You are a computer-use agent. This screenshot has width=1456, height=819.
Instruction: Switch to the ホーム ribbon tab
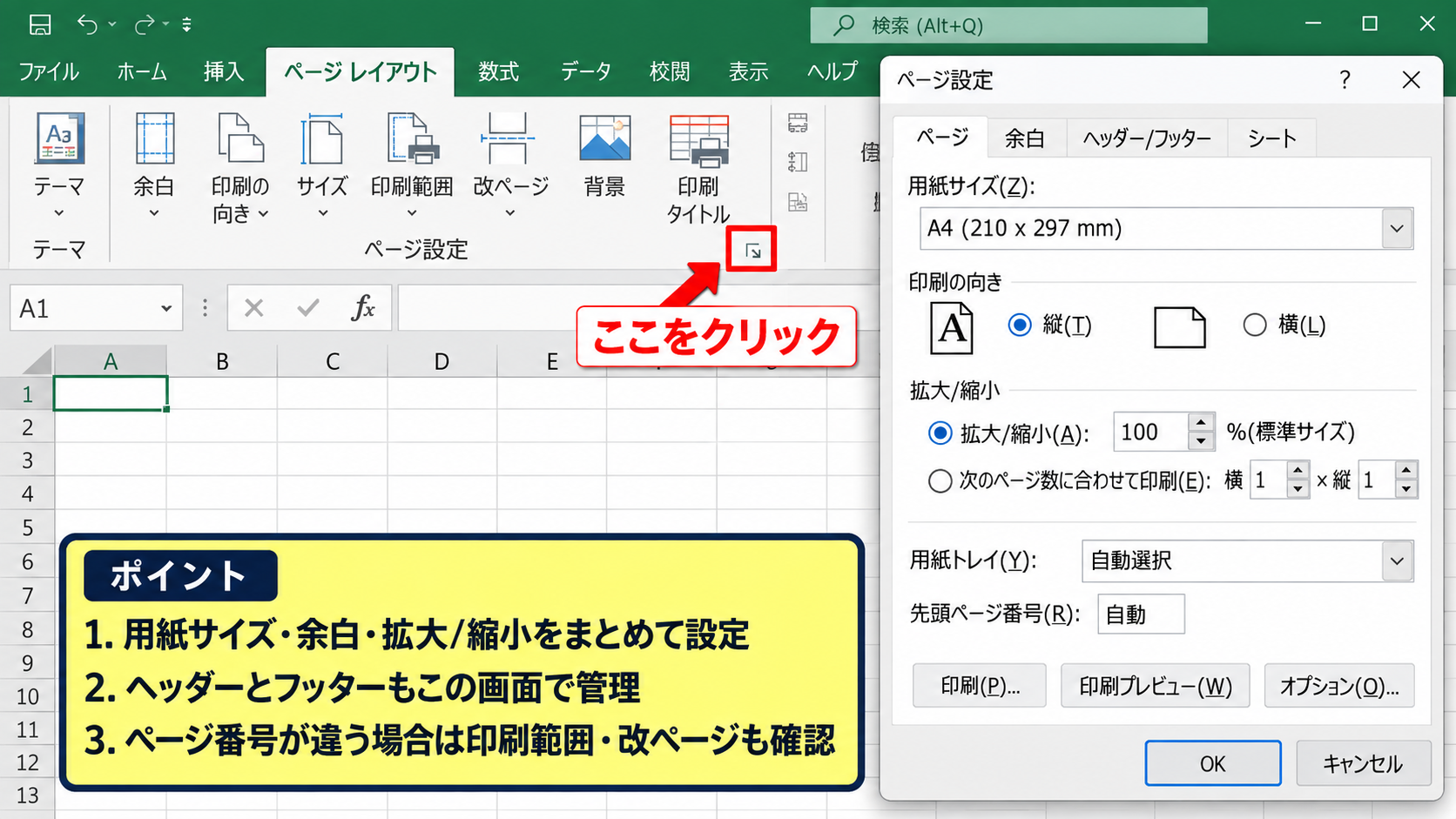tap(142, 71)
